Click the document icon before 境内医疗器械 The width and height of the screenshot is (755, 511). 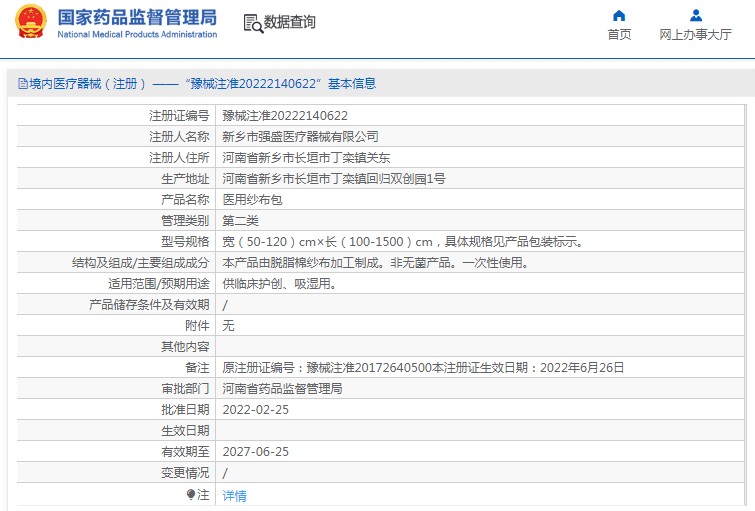tap(23, 84)
